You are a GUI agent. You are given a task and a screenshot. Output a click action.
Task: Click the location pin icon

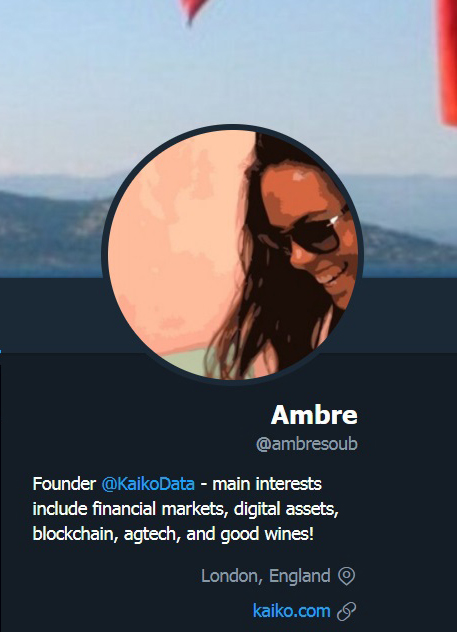click(346, 576)
